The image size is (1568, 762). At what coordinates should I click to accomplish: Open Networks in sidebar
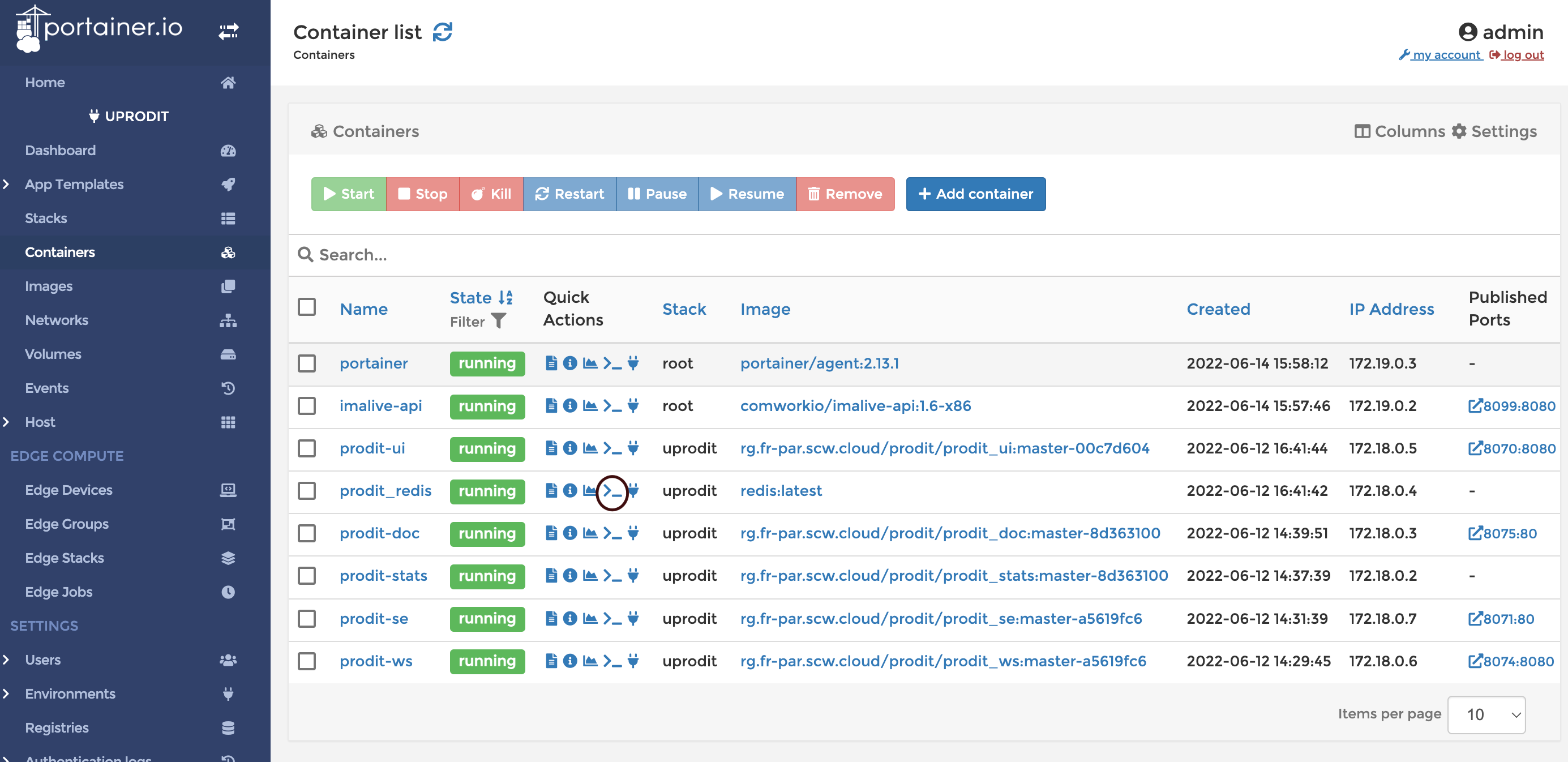point(57,320)
